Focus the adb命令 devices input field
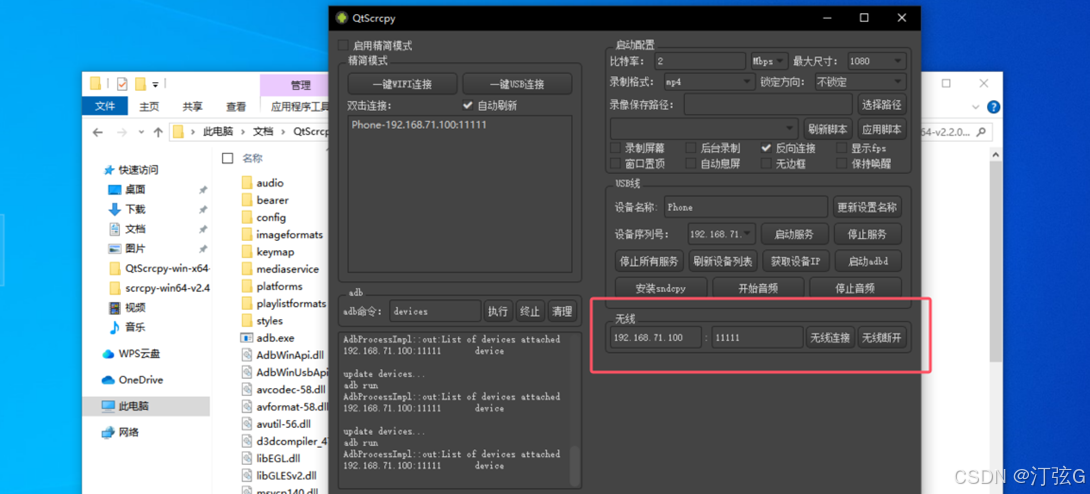This screenshot has width=1090, height=494. coord(435,311)
